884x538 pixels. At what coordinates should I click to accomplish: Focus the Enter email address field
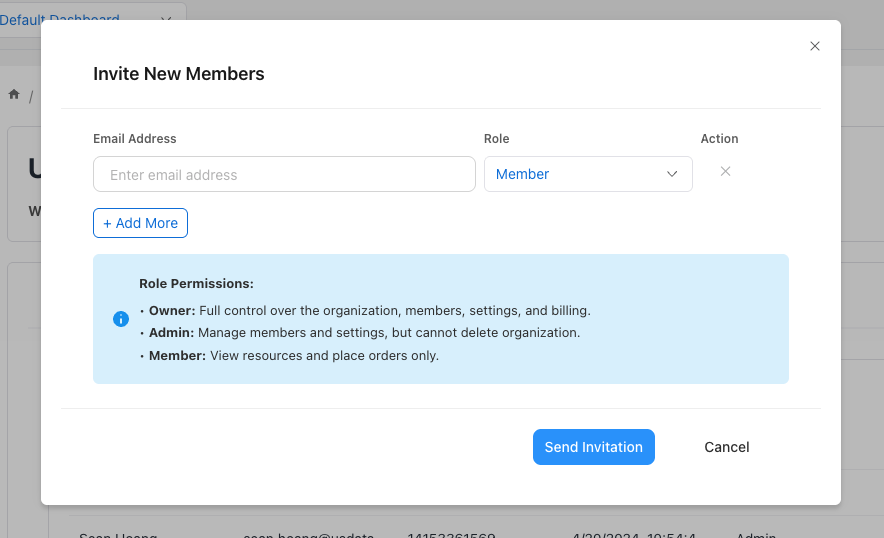(x=284, y=174)
